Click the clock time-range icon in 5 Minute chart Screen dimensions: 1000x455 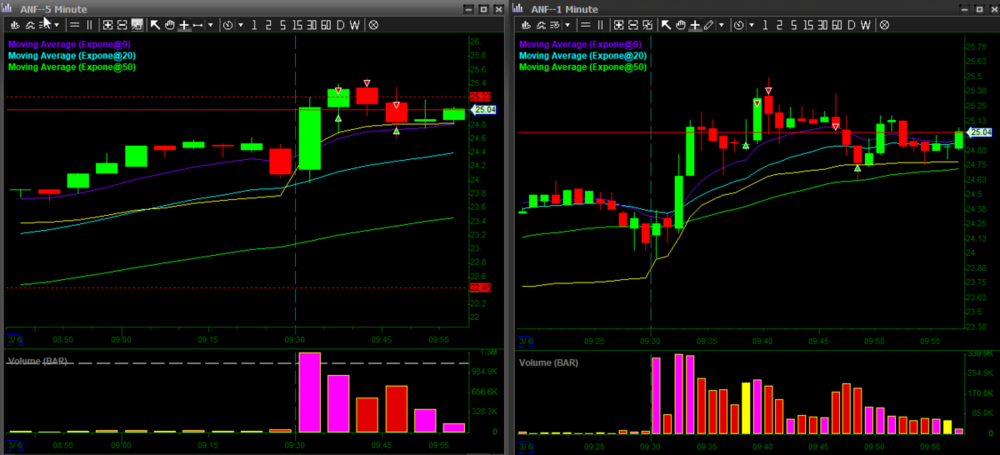click(227, 24)
